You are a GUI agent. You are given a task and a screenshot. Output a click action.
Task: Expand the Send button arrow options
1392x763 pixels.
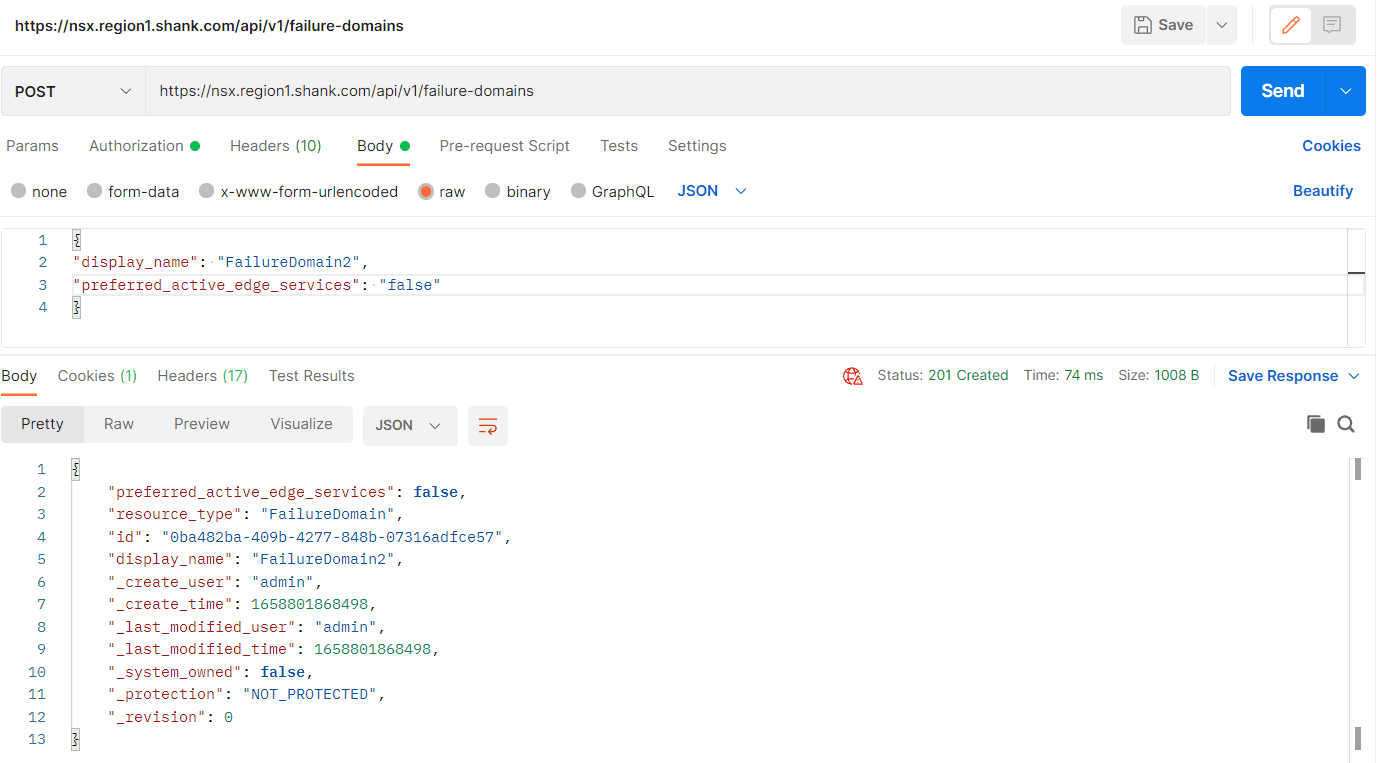[1346, 91]
